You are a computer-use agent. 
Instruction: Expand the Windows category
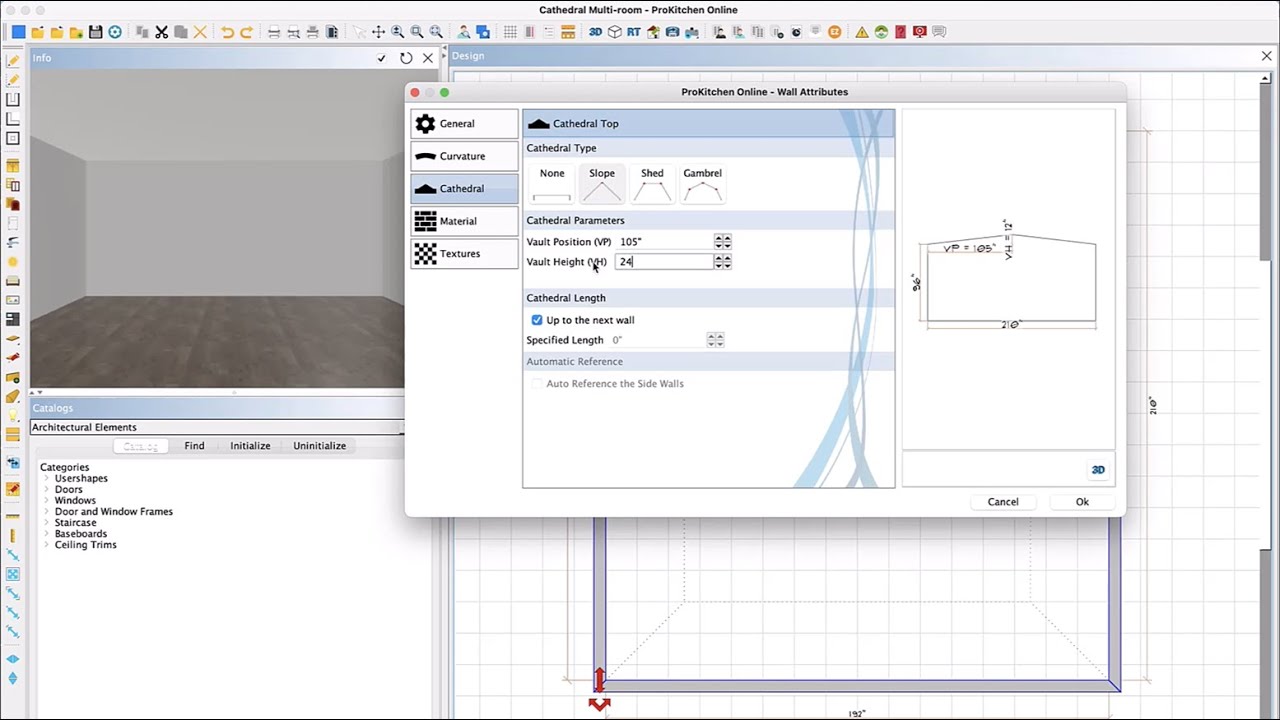pyautogui.click(x=47, y=501)
